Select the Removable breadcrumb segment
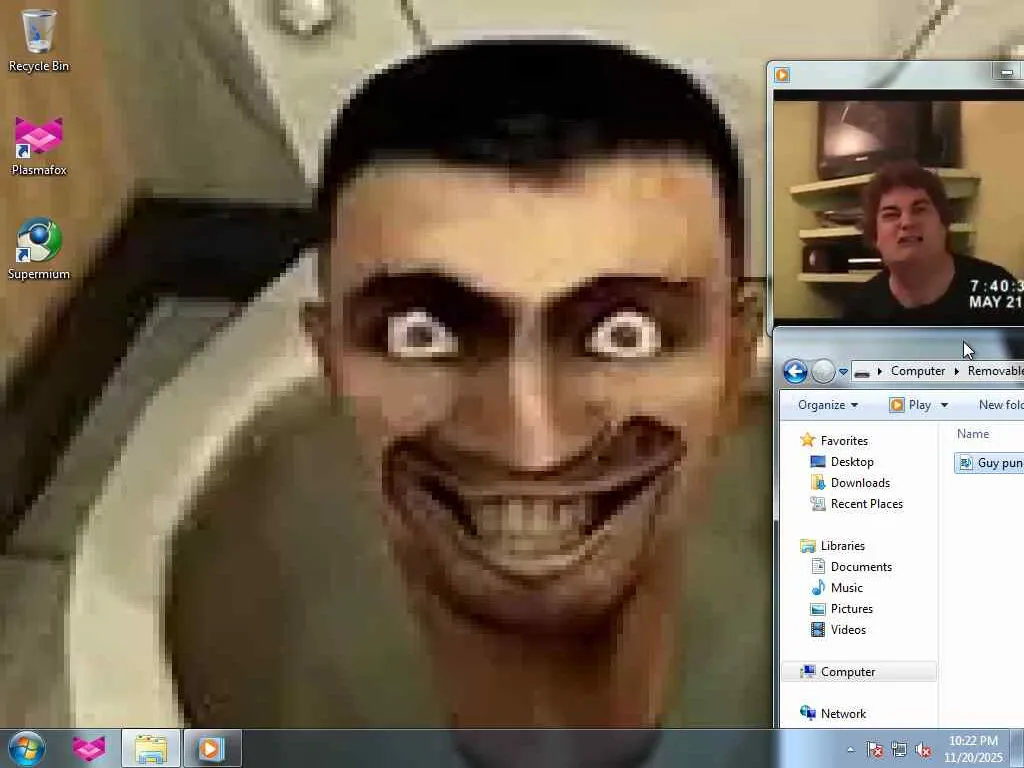This screenshot has width=1024, height=768. click(x=995, y=371)
